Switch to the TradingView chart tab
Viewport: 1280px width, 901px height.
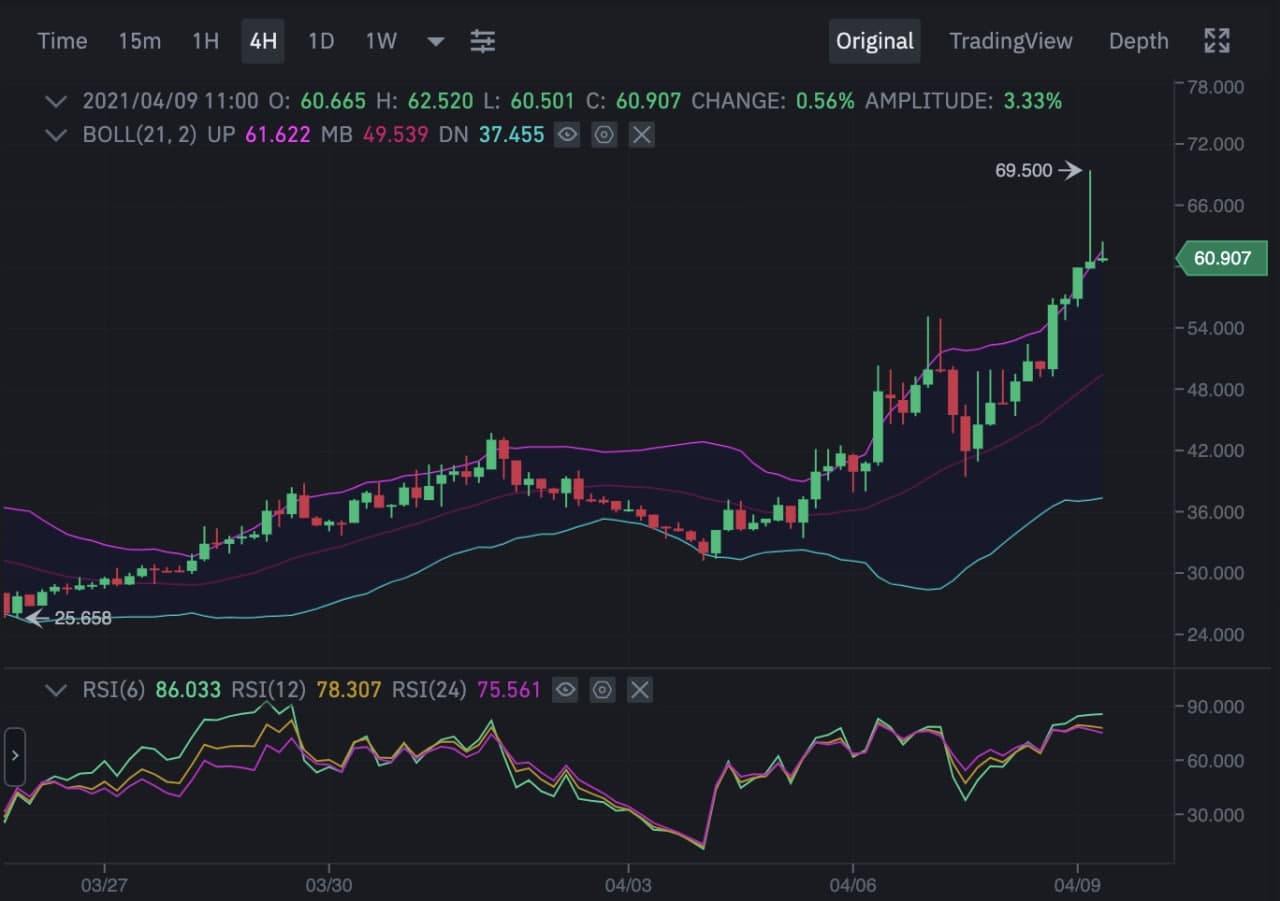(x=1010, y=41)
